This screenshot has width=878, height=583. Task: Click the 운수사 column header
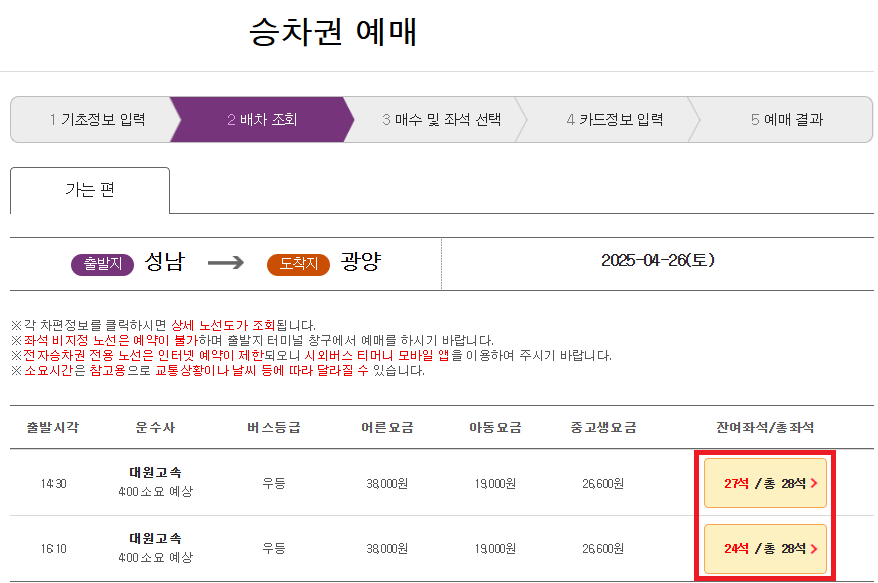click(155, 428)
